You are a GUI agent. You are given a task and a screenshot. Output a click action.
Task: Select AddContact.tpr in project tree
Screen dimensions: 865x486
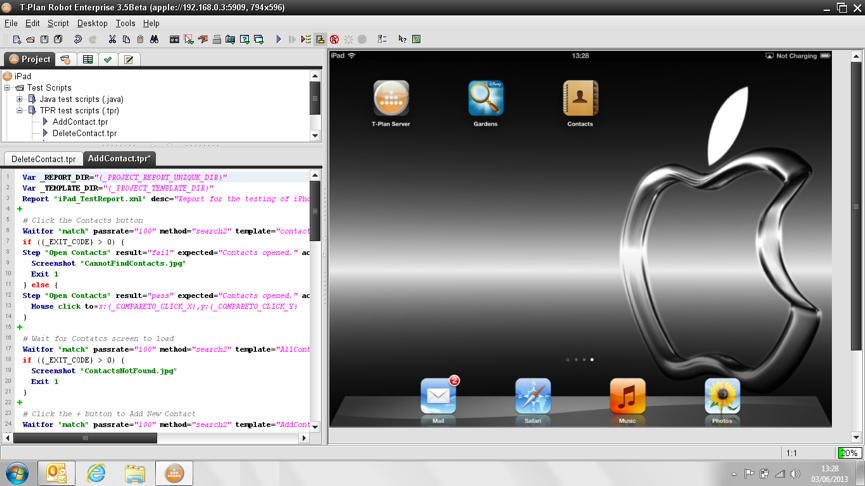(80, 122)
